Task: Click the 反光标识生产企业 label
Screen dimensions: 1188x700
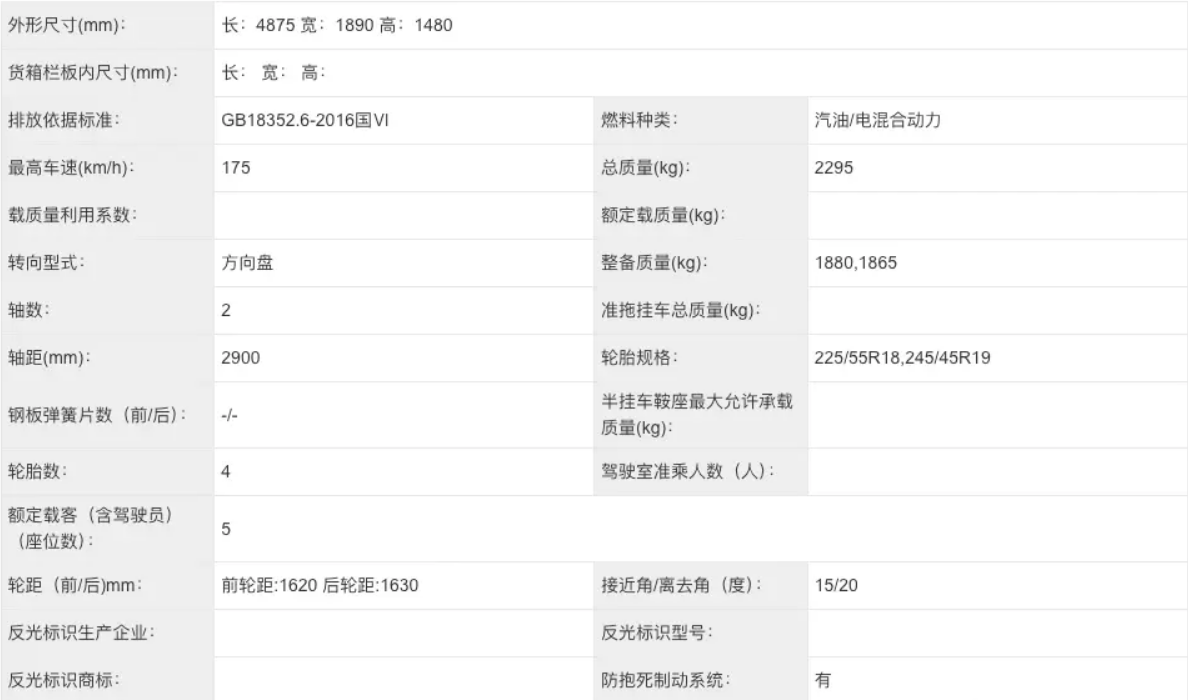Action: click(x=81, y=633)
